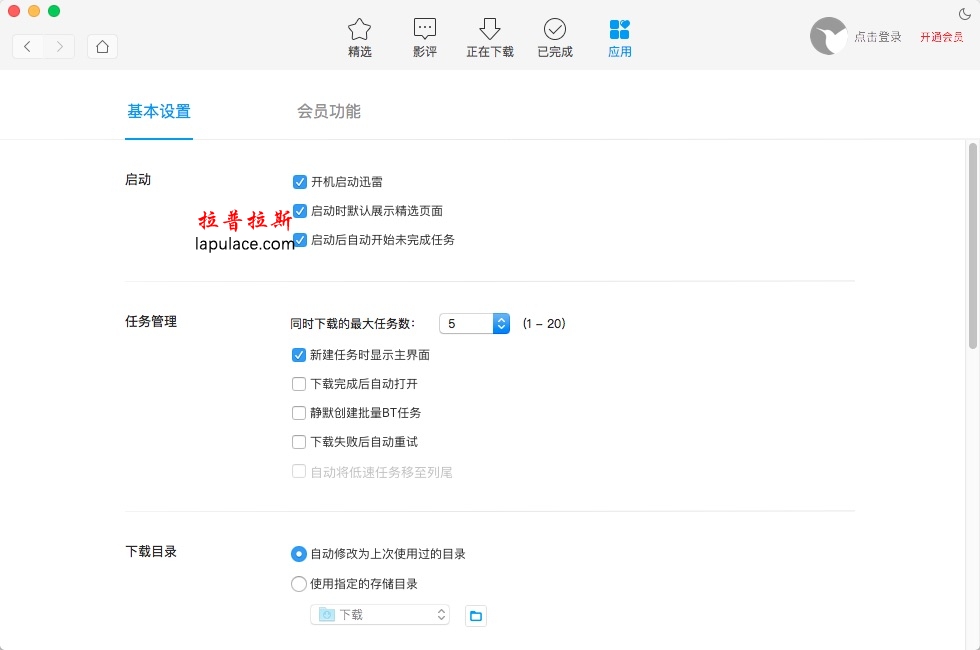
Task: Click the 开通会员 link
Action: (x=941, y=37)
